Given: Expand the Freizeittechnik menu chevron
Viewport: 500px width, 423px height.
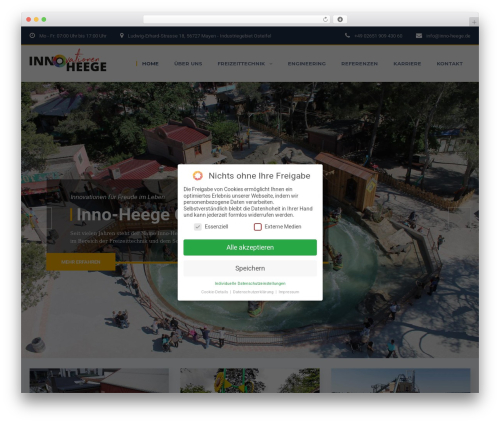Looking at the screenshot, I should click(x=271, y=64).
